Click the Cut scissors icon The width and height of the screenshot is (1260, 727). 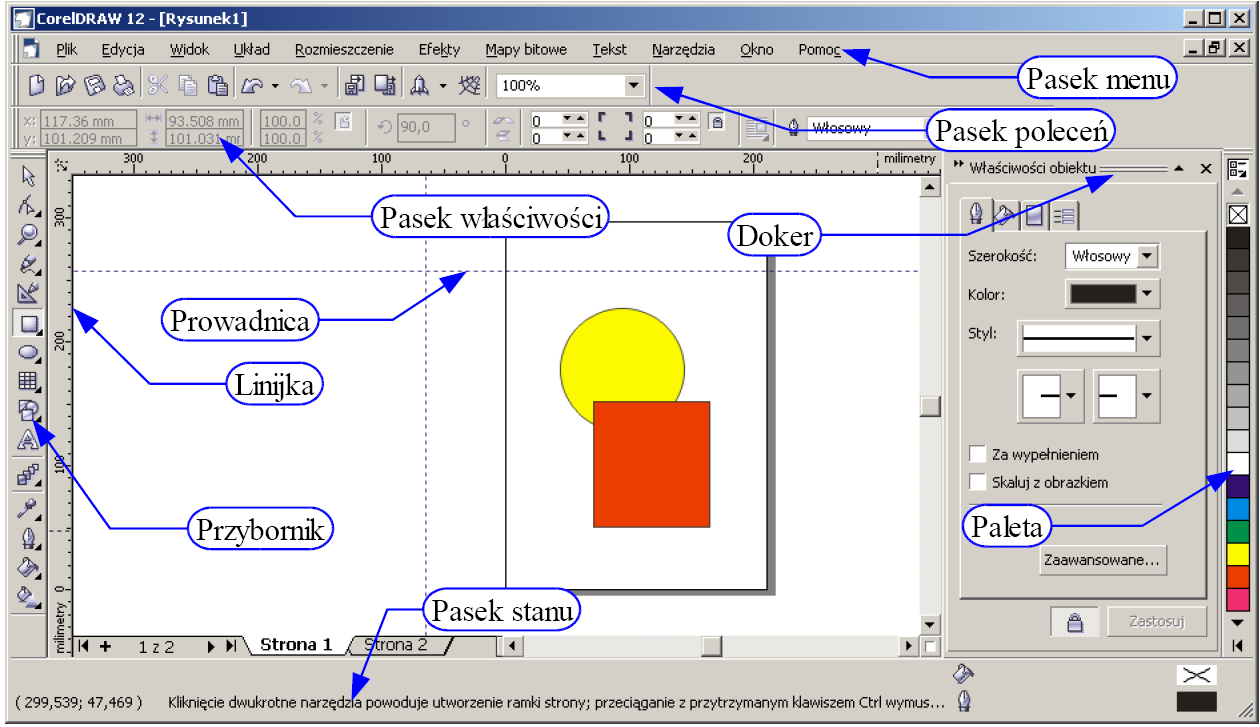[x=159, y=86]
